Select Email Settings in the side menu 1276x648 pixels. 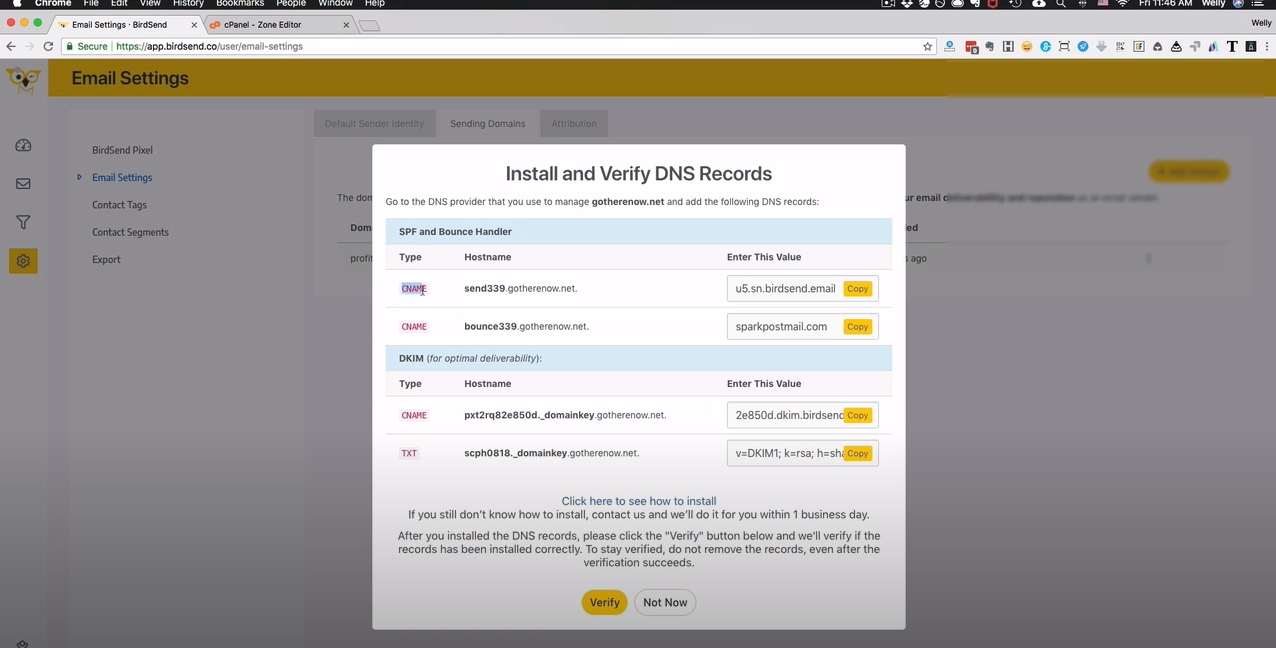122,177
